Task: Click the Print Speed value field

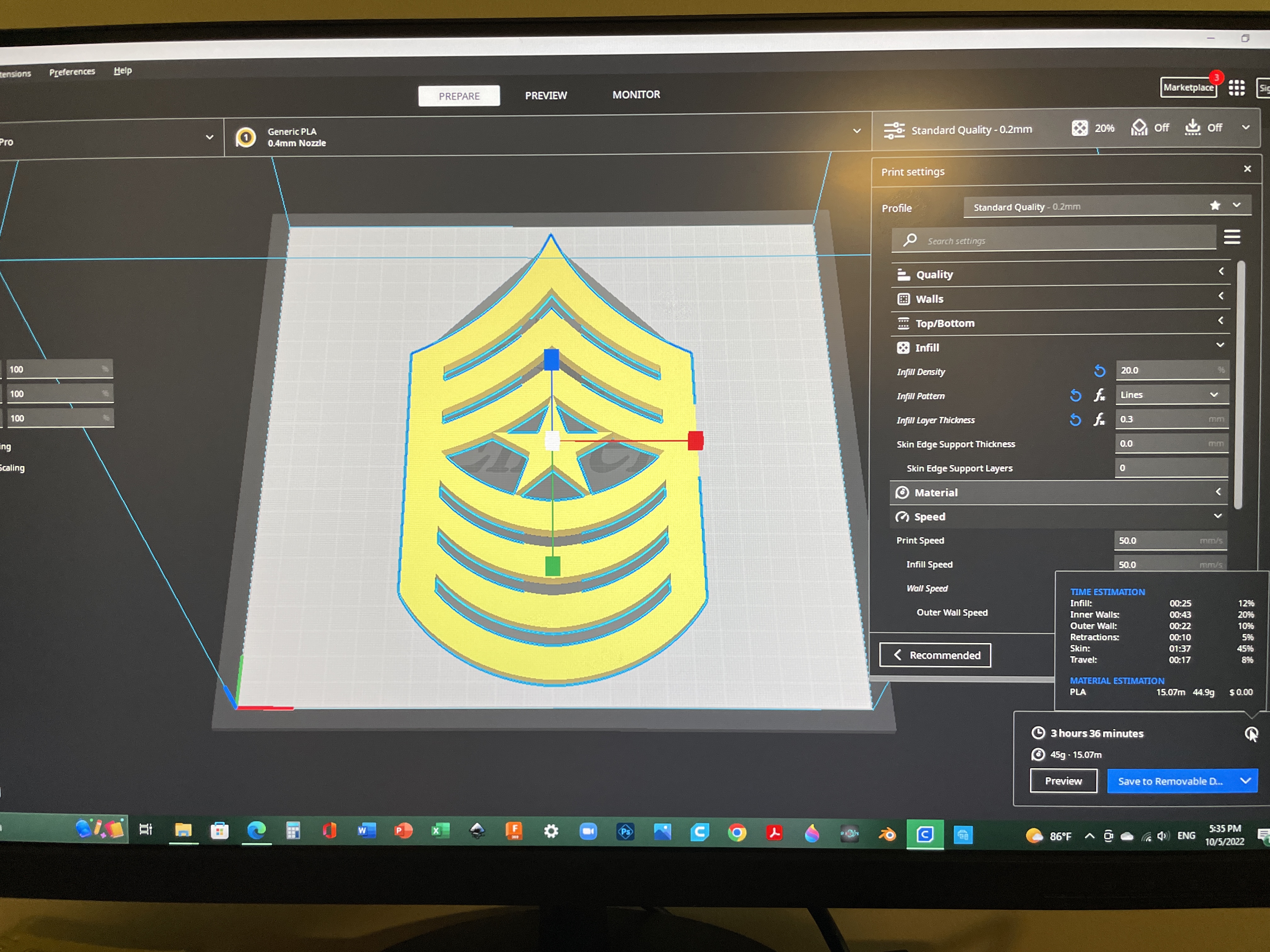Action: 1170,541
